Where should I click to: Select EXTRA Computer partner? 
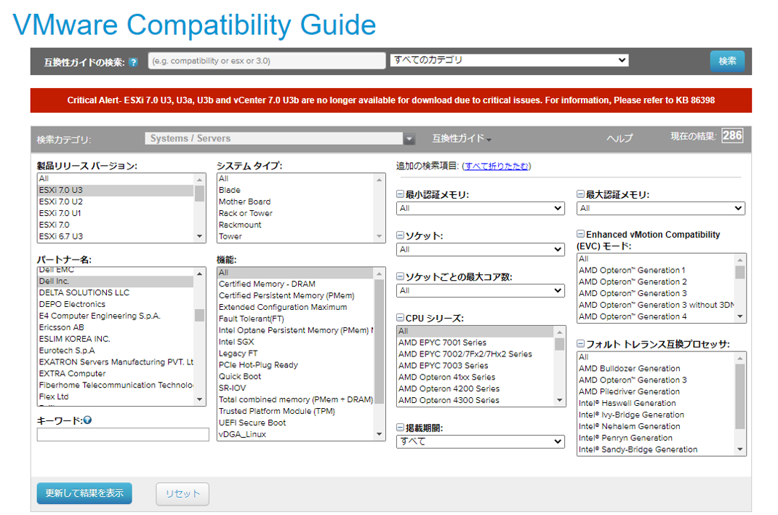click(116, 374)
